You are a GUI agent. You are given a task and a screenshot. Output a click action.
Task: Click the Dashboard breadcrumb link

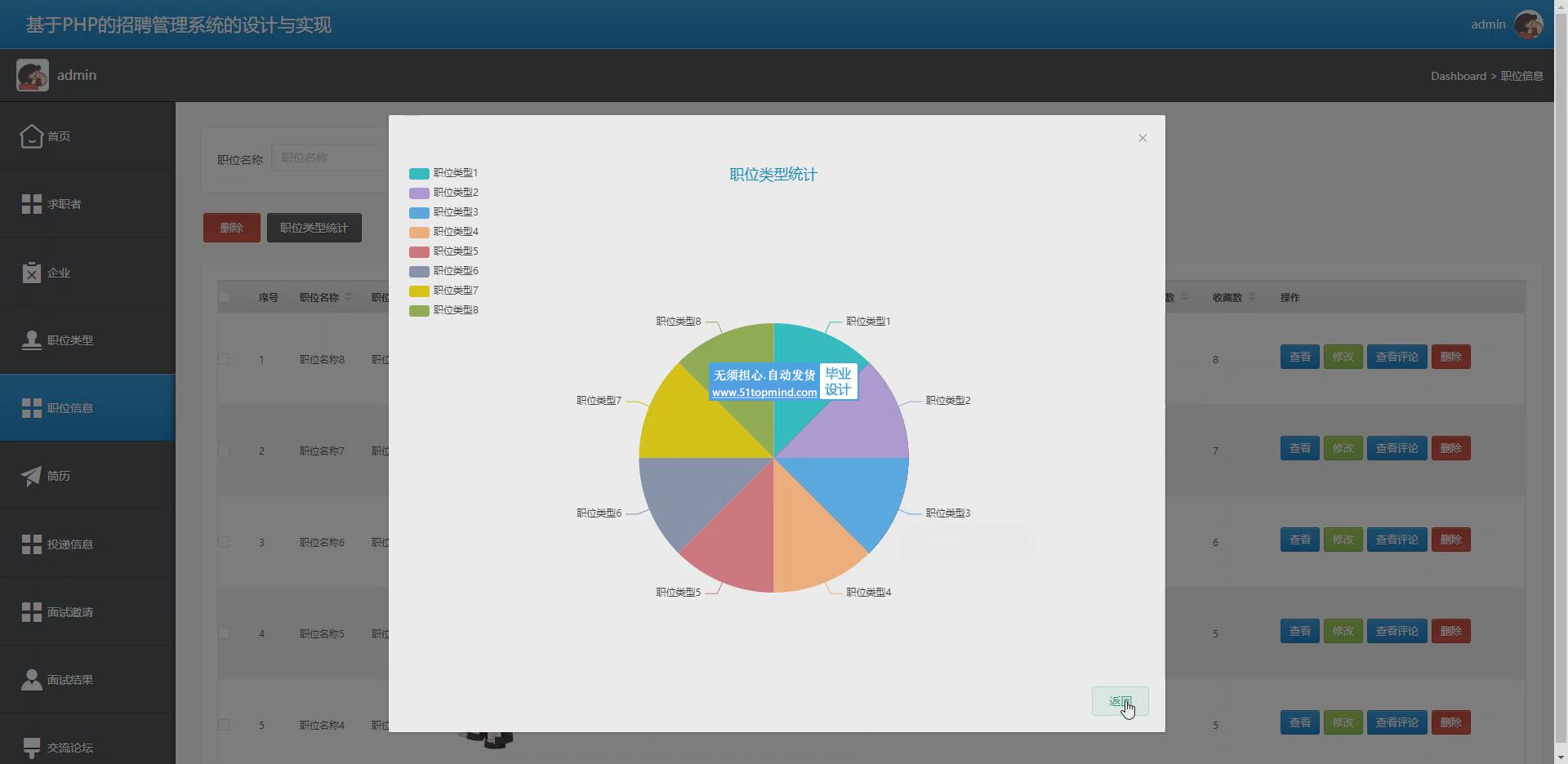[x=1458, y=76]
